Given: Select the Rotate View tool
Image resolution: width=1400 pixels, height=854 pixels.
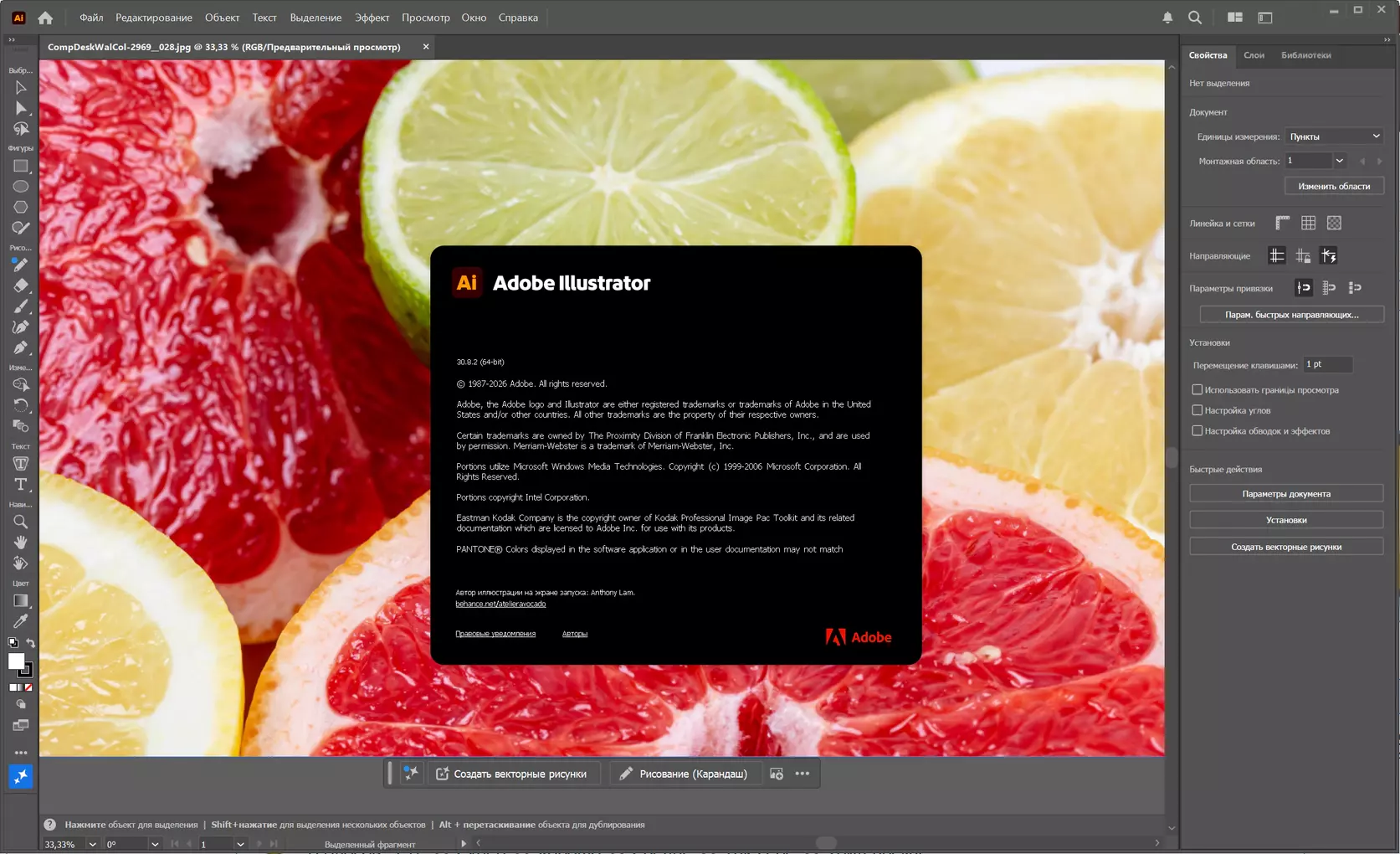Looking at the screenshot, I should click(21, 563).
